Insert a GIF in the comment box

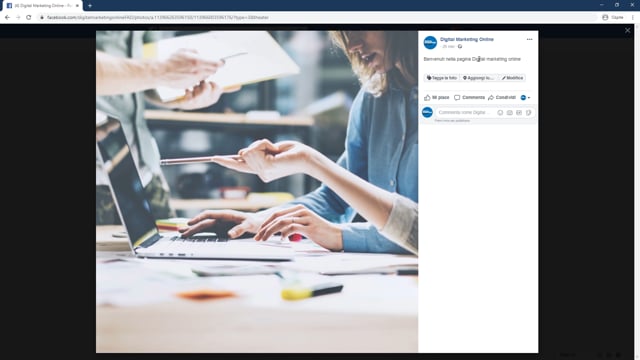click(519, 113)
